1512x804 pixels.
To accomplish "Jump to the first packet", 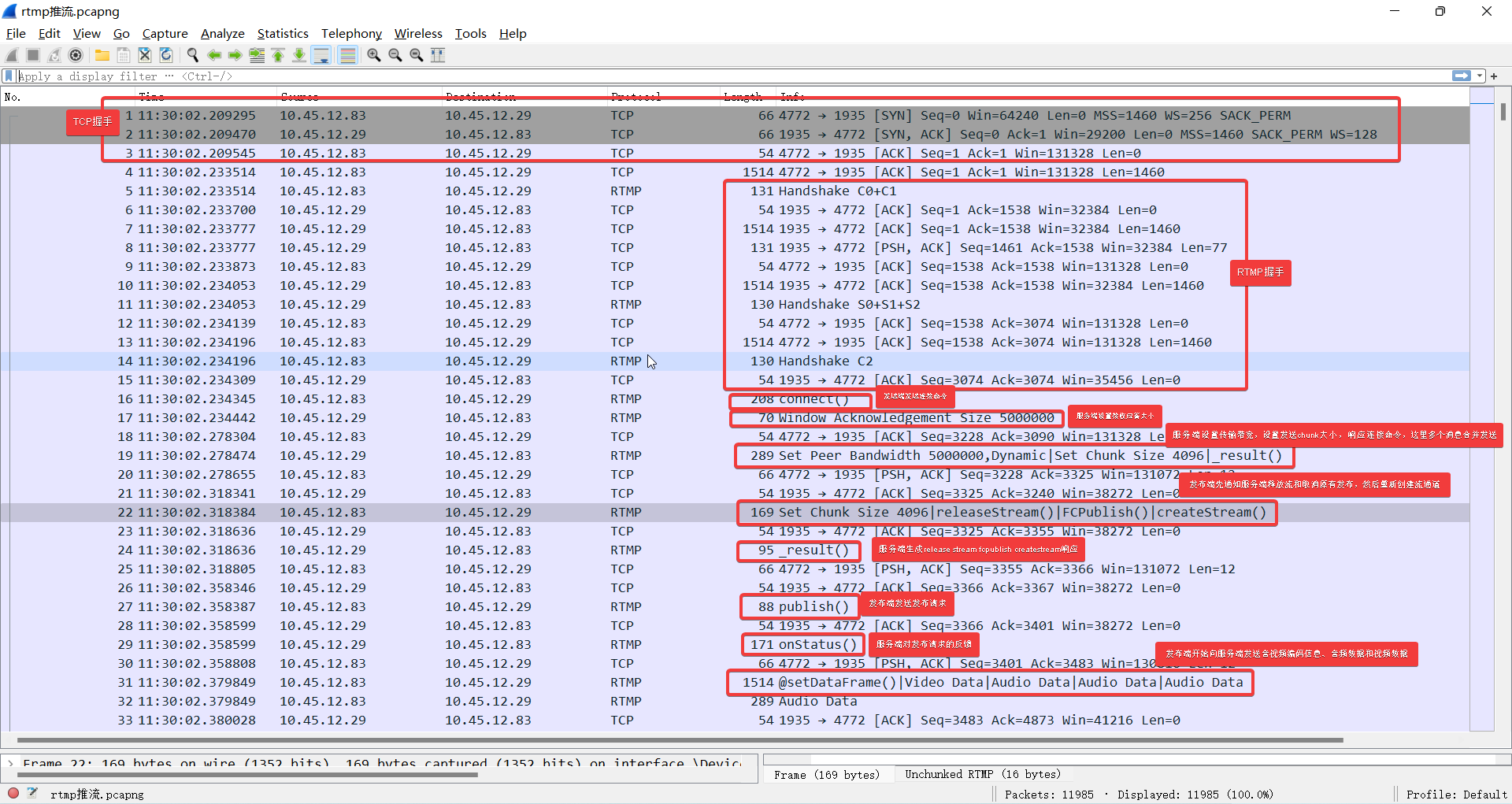I will tap(278, 55).
